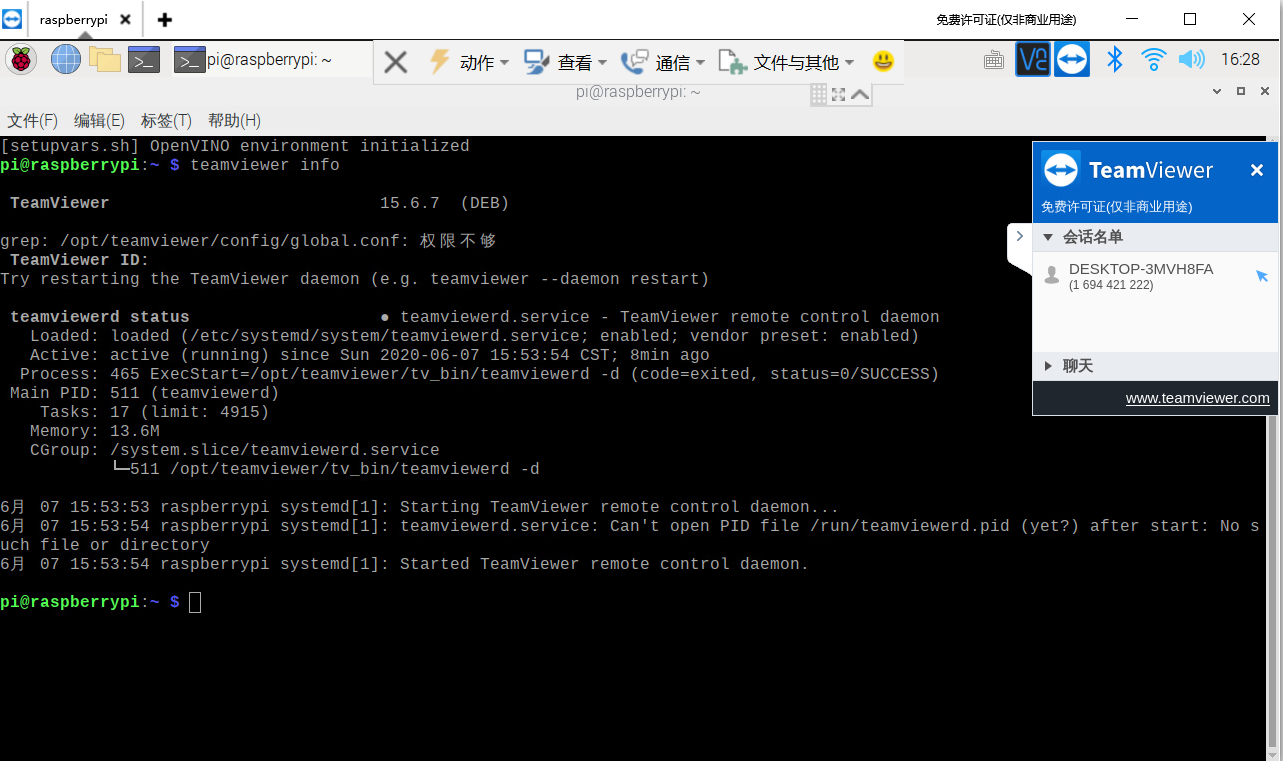The image size is (1283, 761).
Task: Open the www.teamviewer.com link
Action: tap(1198, 398)
